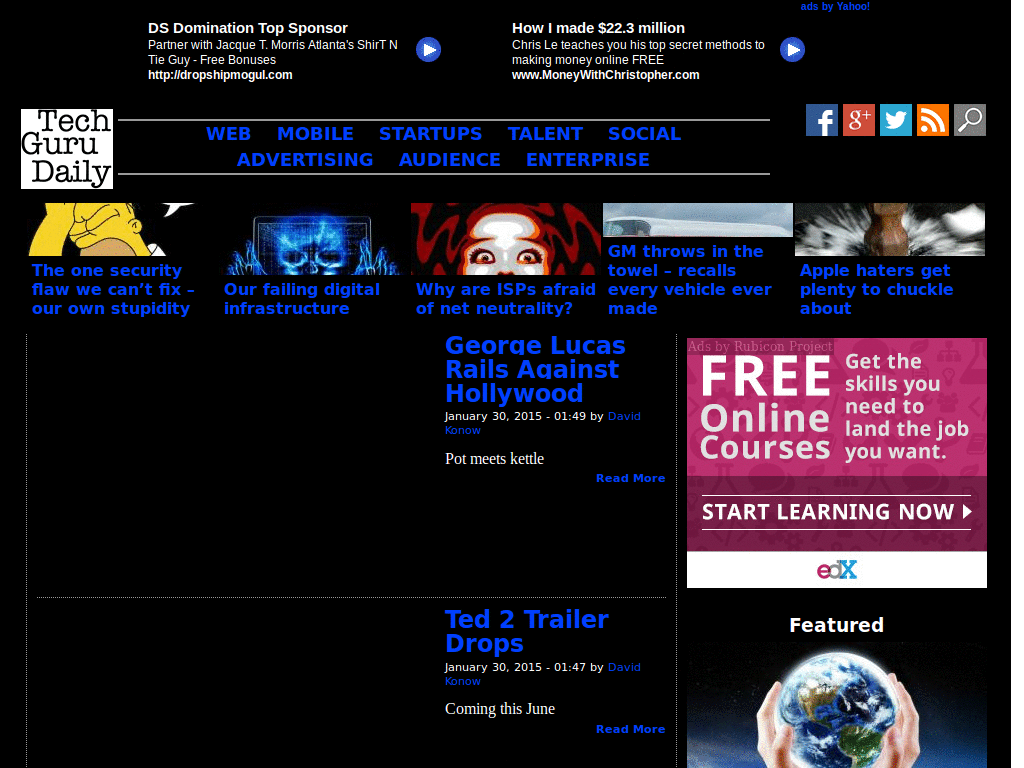This screenshot has width=1024, height=768.
Task: Open the Twitter bird icon
Action: pos(896,120)
